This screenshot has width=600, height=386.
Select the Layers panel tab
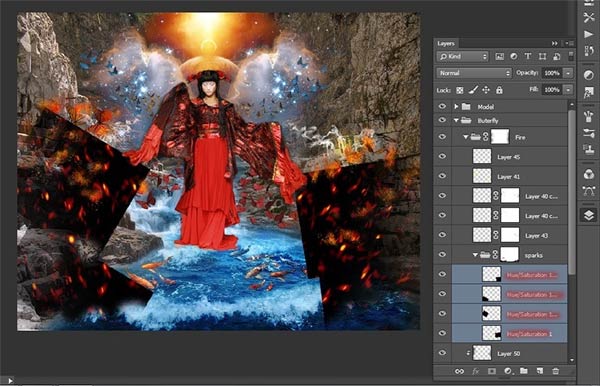pos(446,44)
